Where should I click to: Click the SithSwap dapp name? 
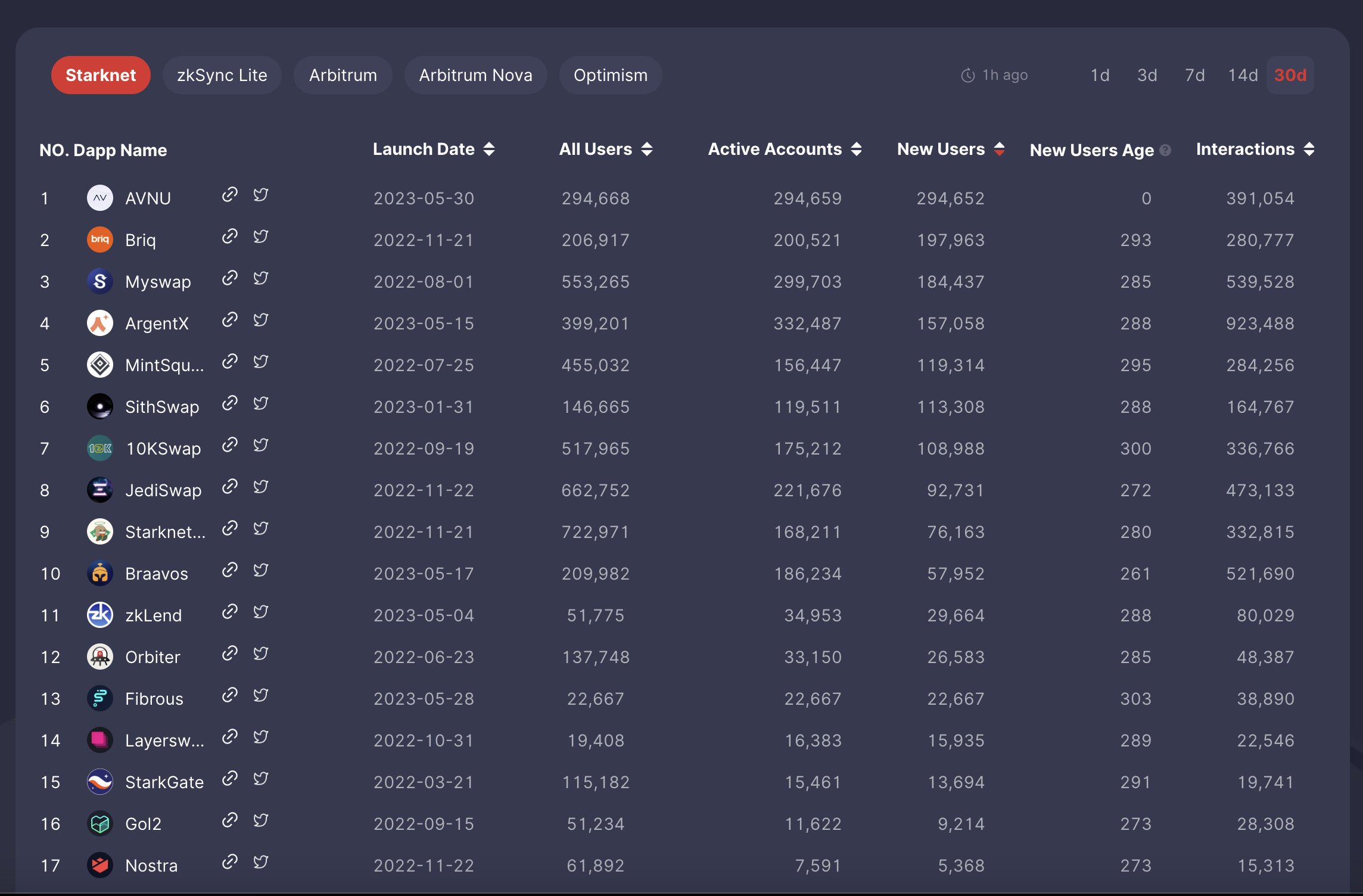[162, 407]
